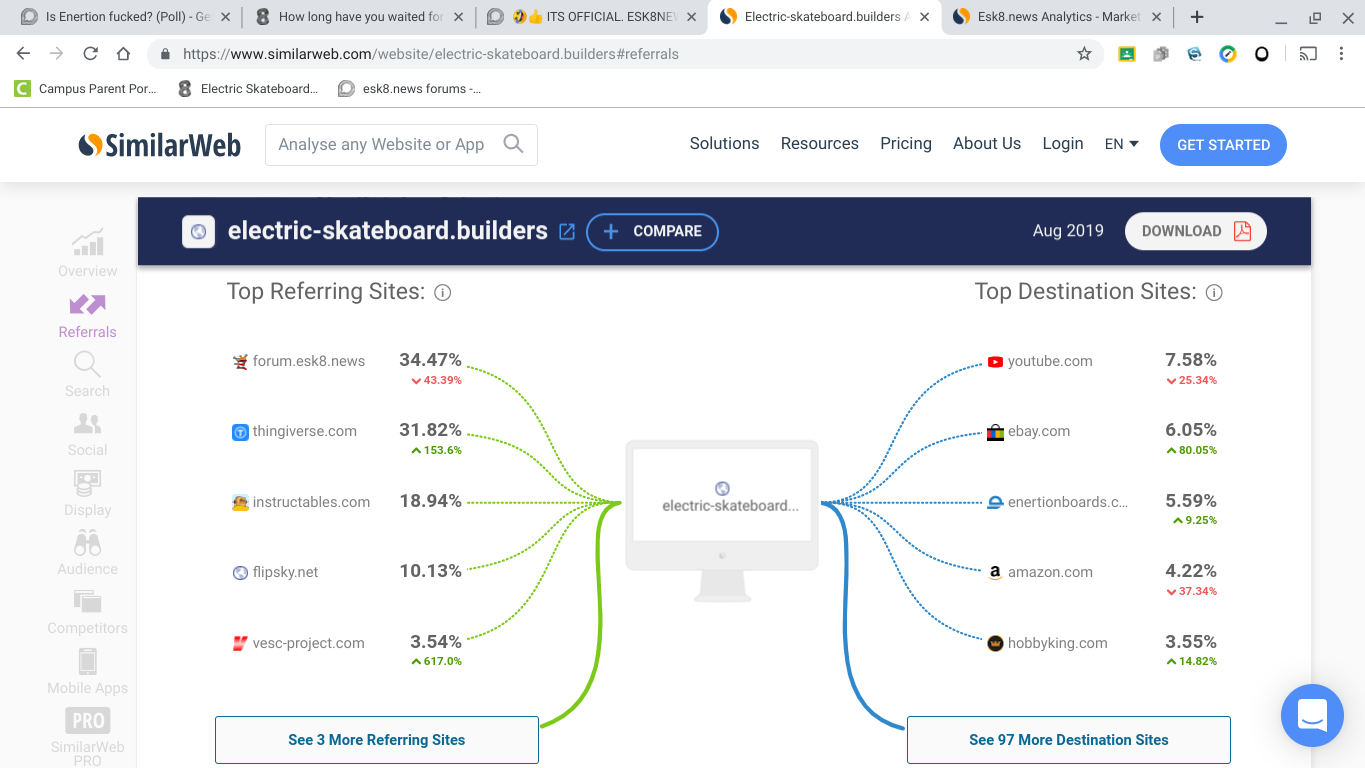Open the Overview sidebar section
Image resolution: width=1365 pixels, height=768 pixels.
coord(88,253)
